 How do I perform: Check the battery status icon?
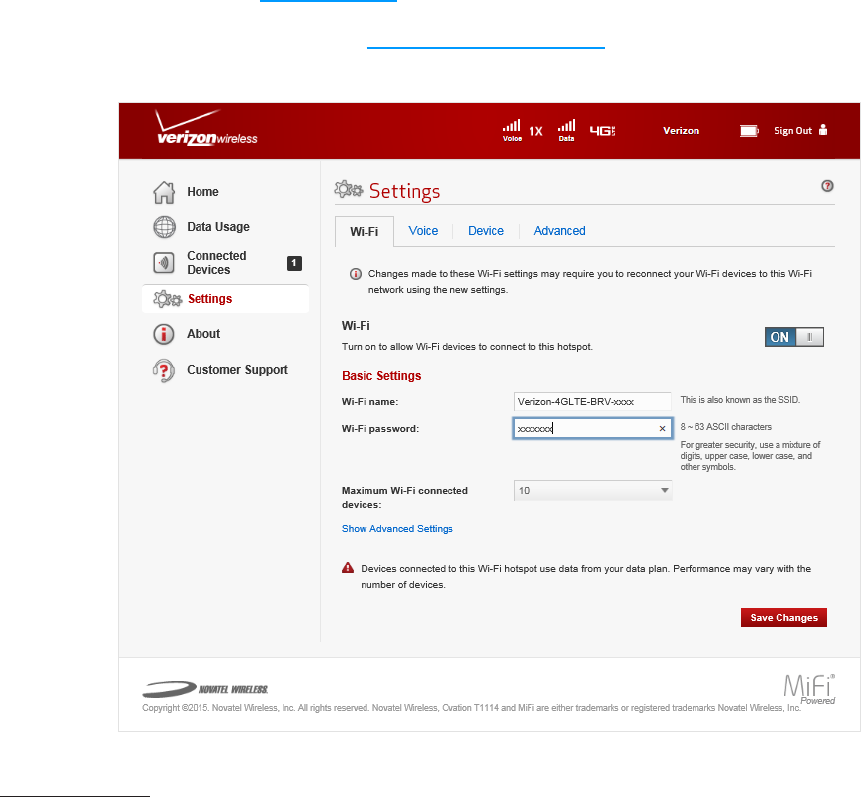coord(749,131)
